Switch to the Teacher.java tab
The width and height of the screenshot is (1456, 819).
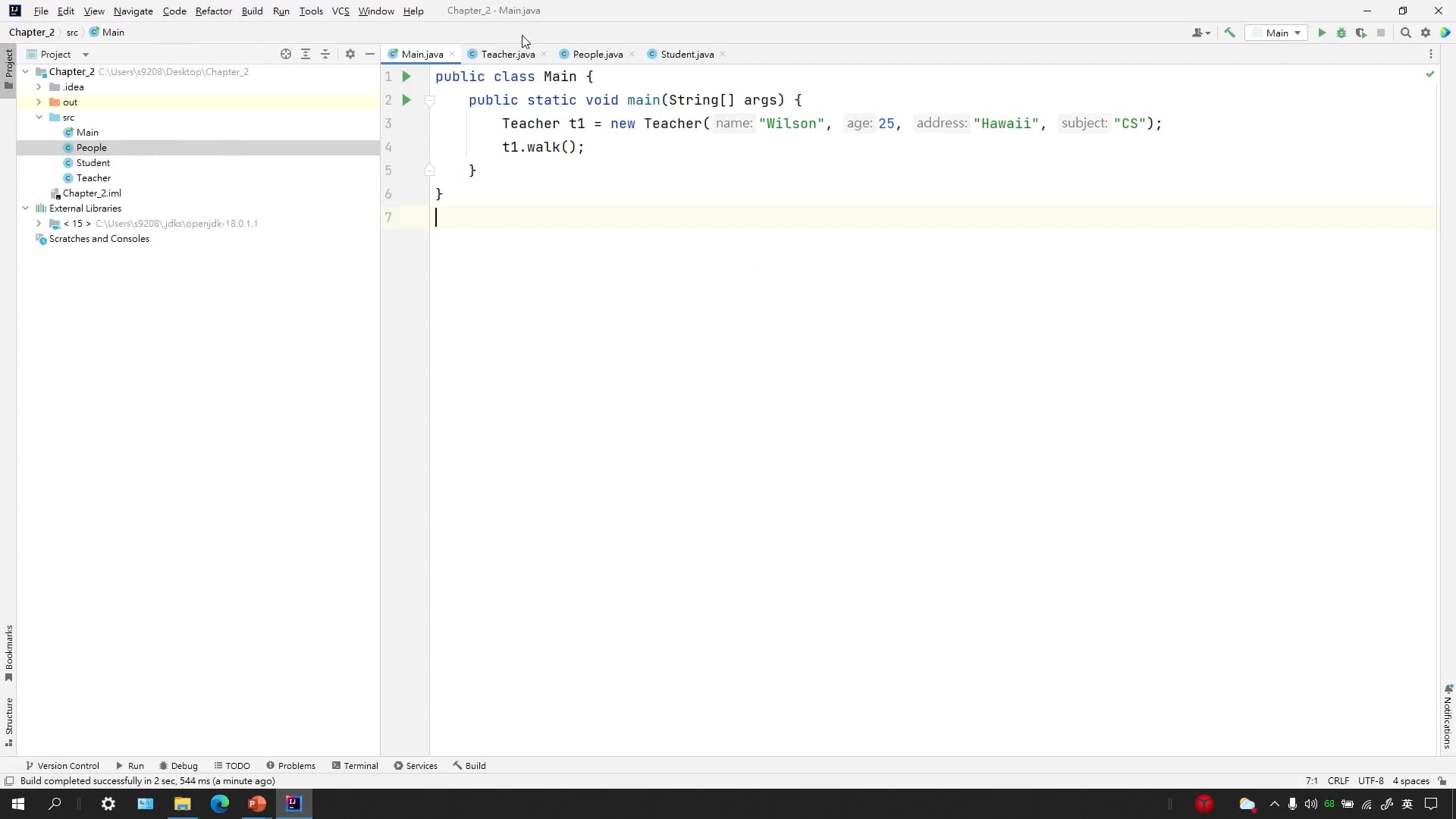[x=507, y=54]
